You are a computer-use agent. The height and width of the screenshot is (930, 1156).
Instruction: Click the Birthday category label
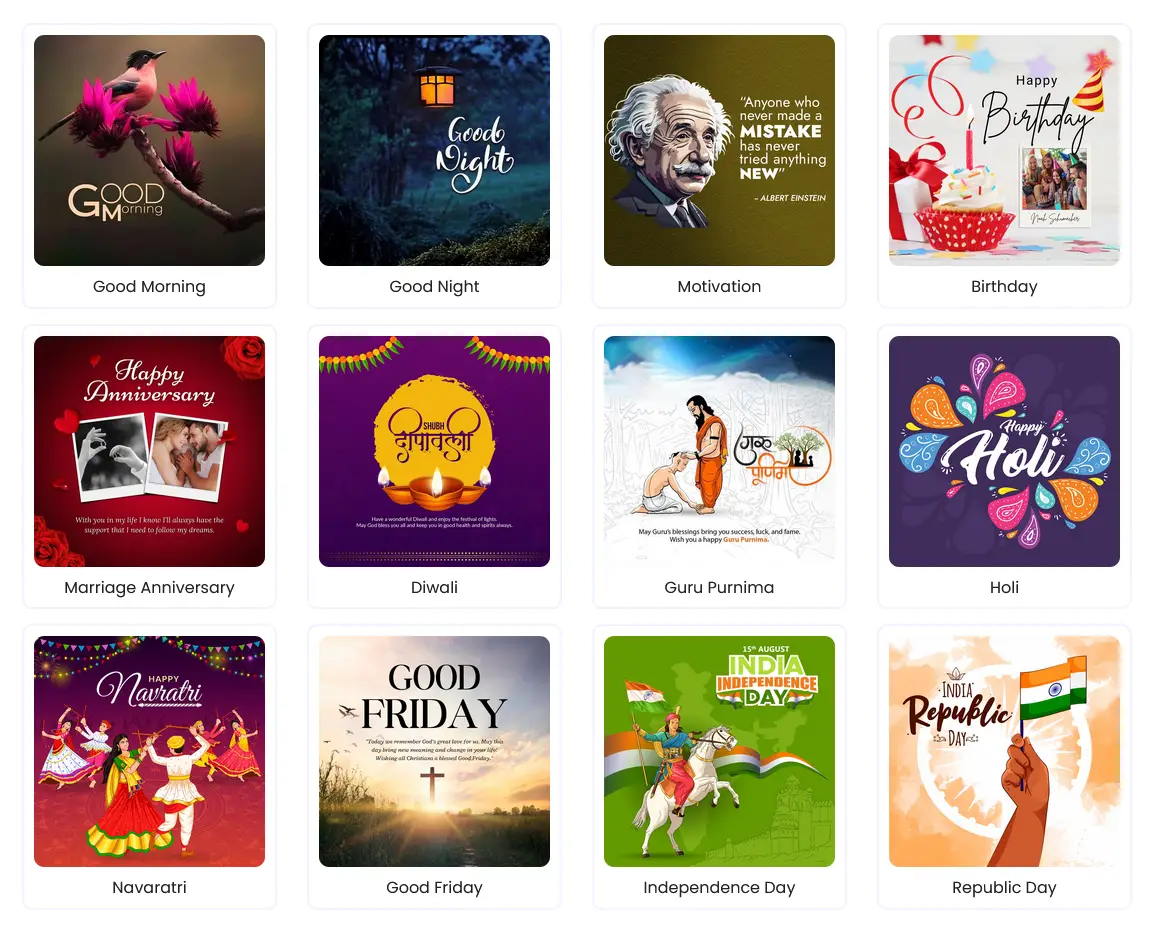coord(1004,287)
